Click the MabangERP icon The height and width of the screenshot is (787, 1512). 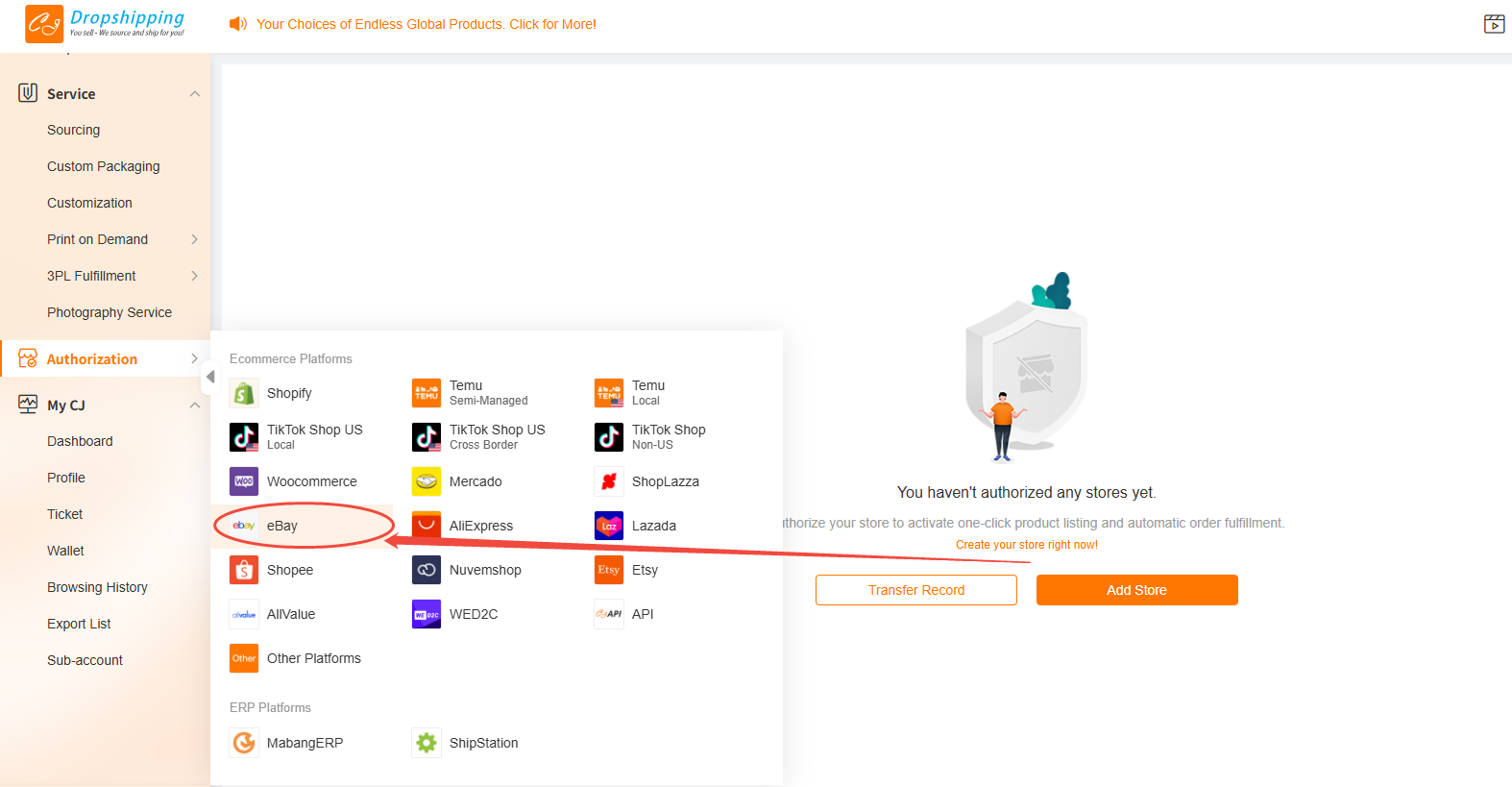click(244, 743)
